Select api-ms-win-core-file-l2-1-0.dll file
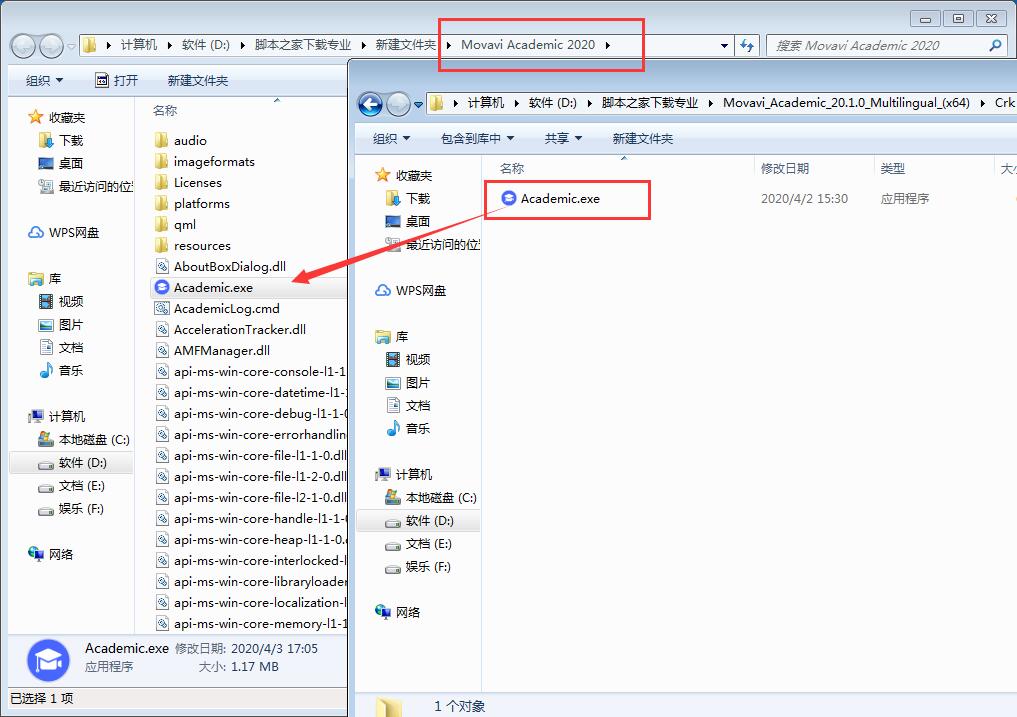This screenshot has height=717, width=1017. pos(251,498)
